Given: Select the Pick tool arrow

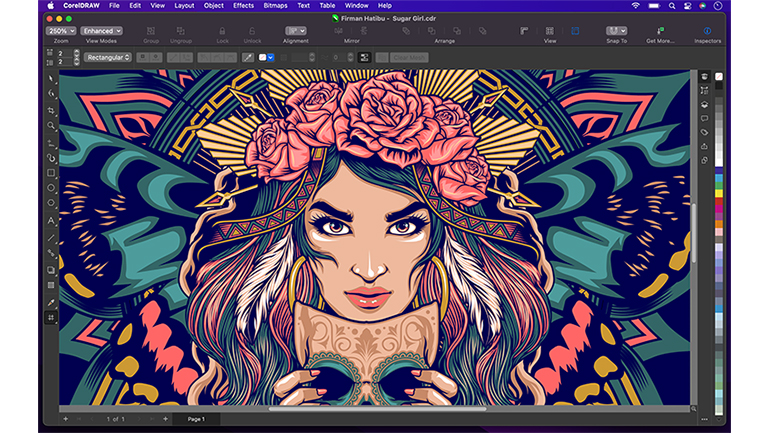Looking at the screenshot, I should [51, 76].
